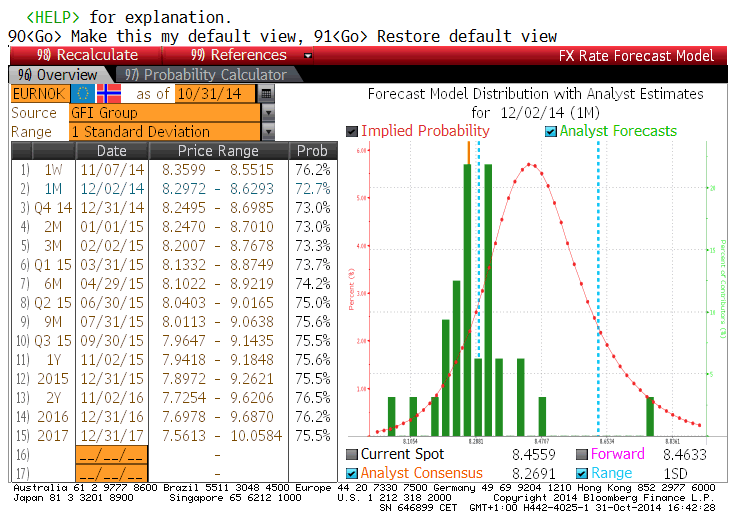Select the Q1 15 forecast row

click(174, 265)
